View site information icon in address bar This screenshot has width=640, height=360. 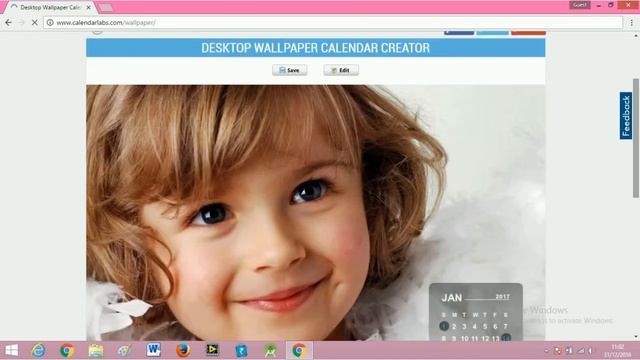(x=50, y=23)
